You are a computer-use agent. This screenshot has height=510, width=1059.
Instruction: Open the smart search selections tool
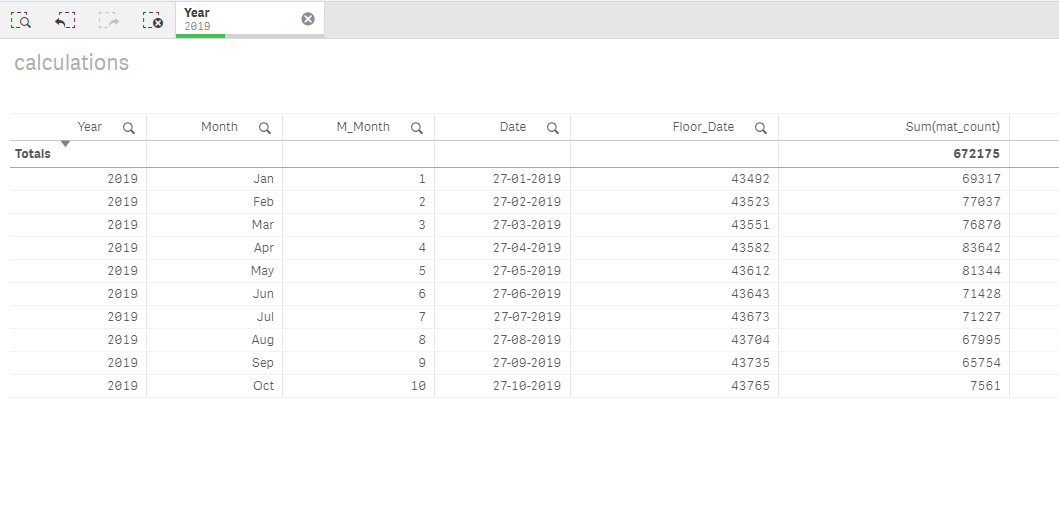(x=21, y=20)
